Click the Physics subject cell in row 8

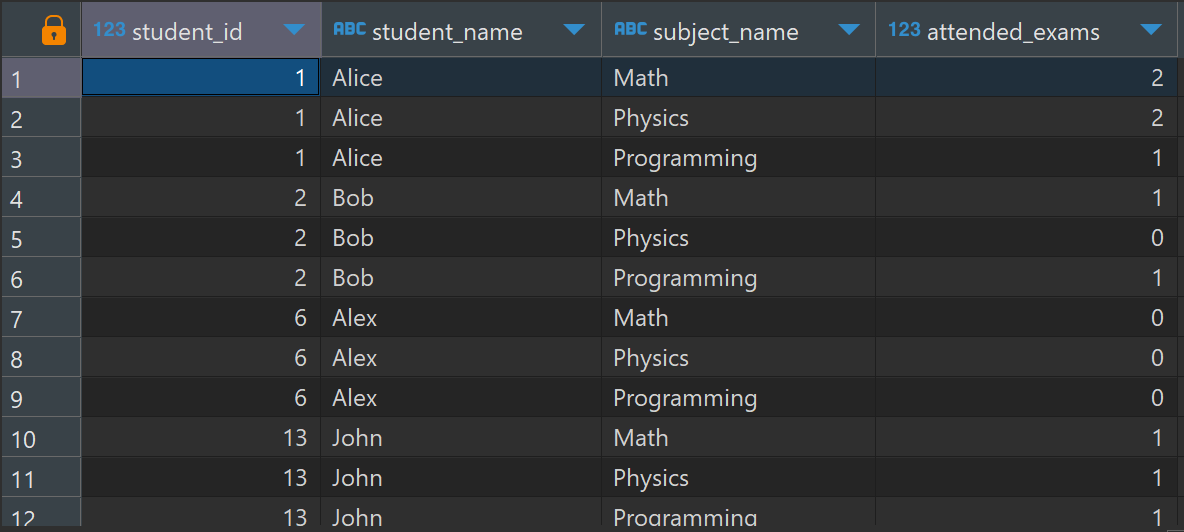[738, 358]
